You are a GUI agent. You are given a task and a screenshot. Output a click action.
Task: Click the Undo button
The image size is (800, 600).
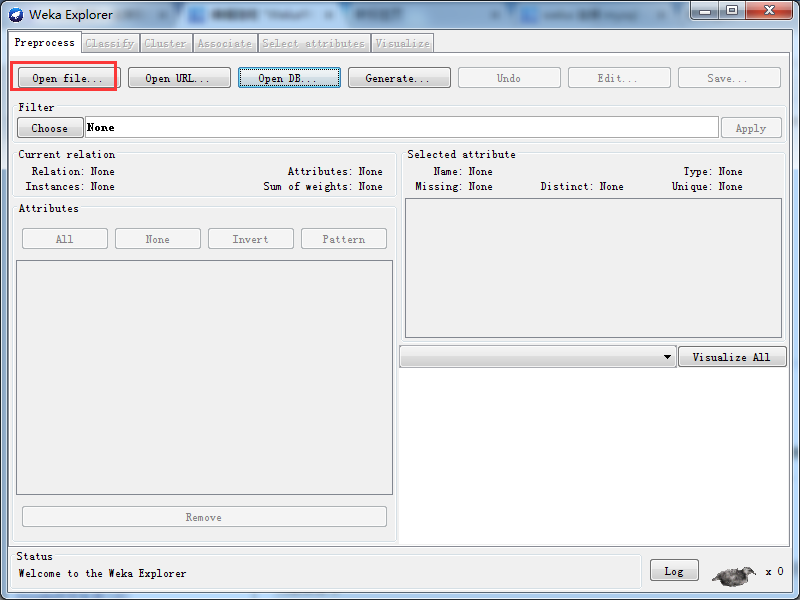point(509,78)
